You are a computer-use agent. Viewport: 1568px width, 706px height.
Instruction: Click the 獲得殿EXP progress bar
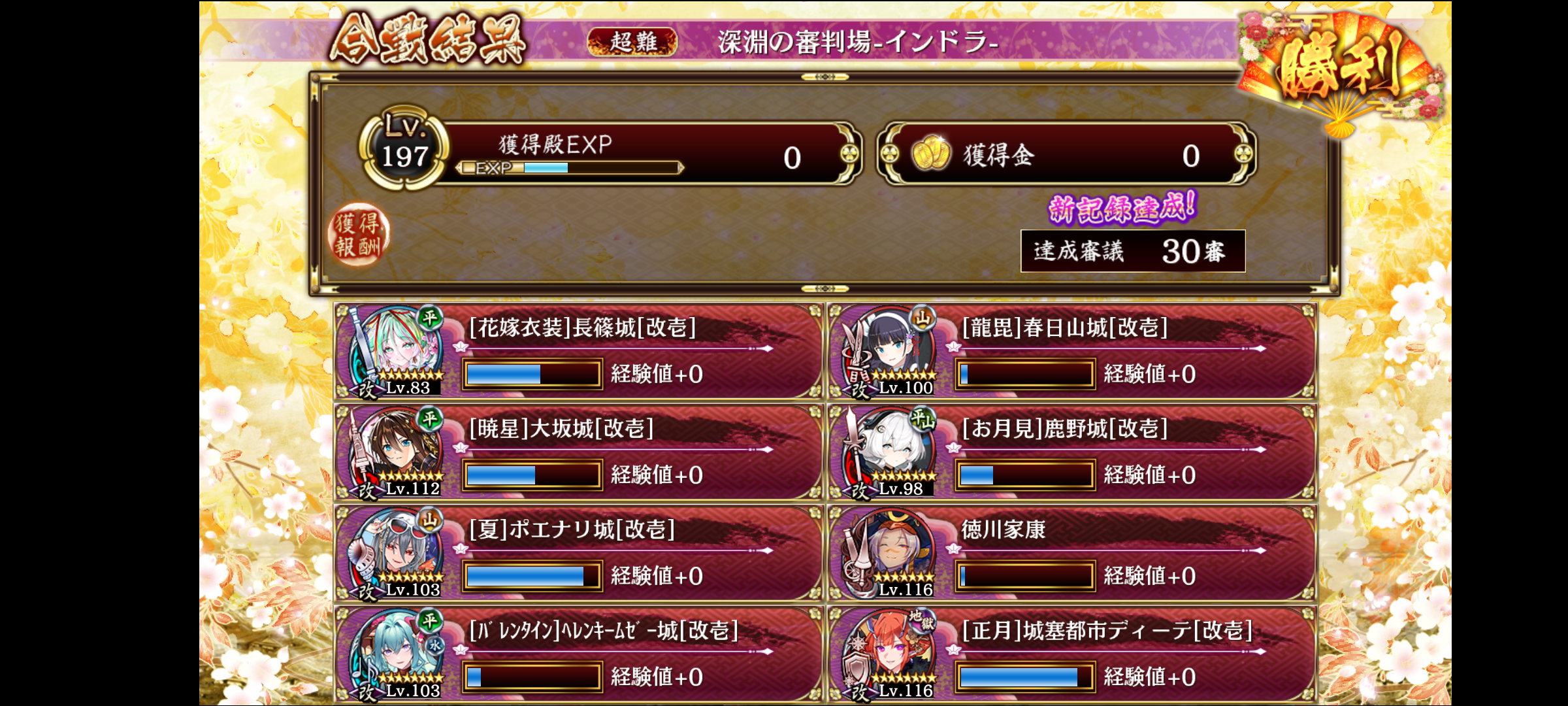570,168
